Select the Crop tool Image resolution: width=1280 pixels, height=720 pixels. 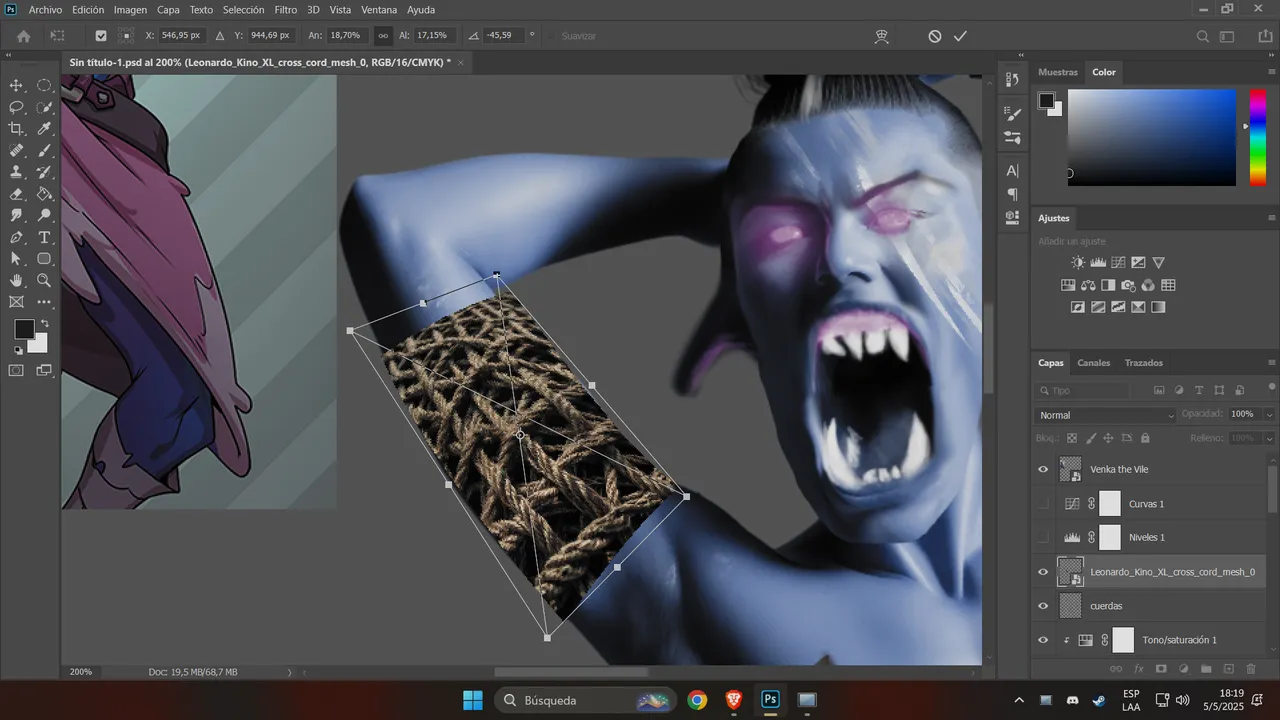point(17,129)
